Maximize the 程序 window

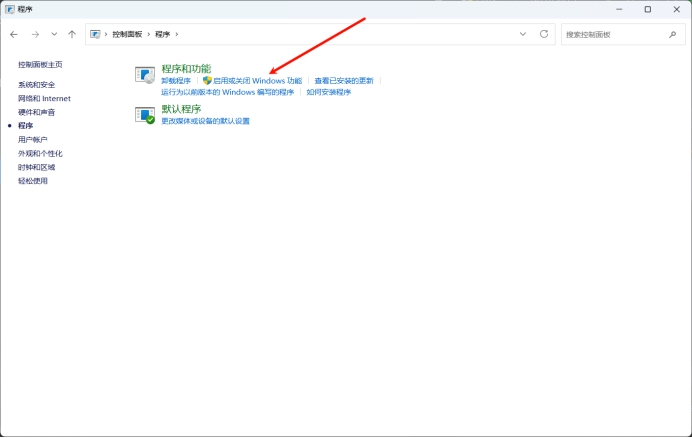647,9
